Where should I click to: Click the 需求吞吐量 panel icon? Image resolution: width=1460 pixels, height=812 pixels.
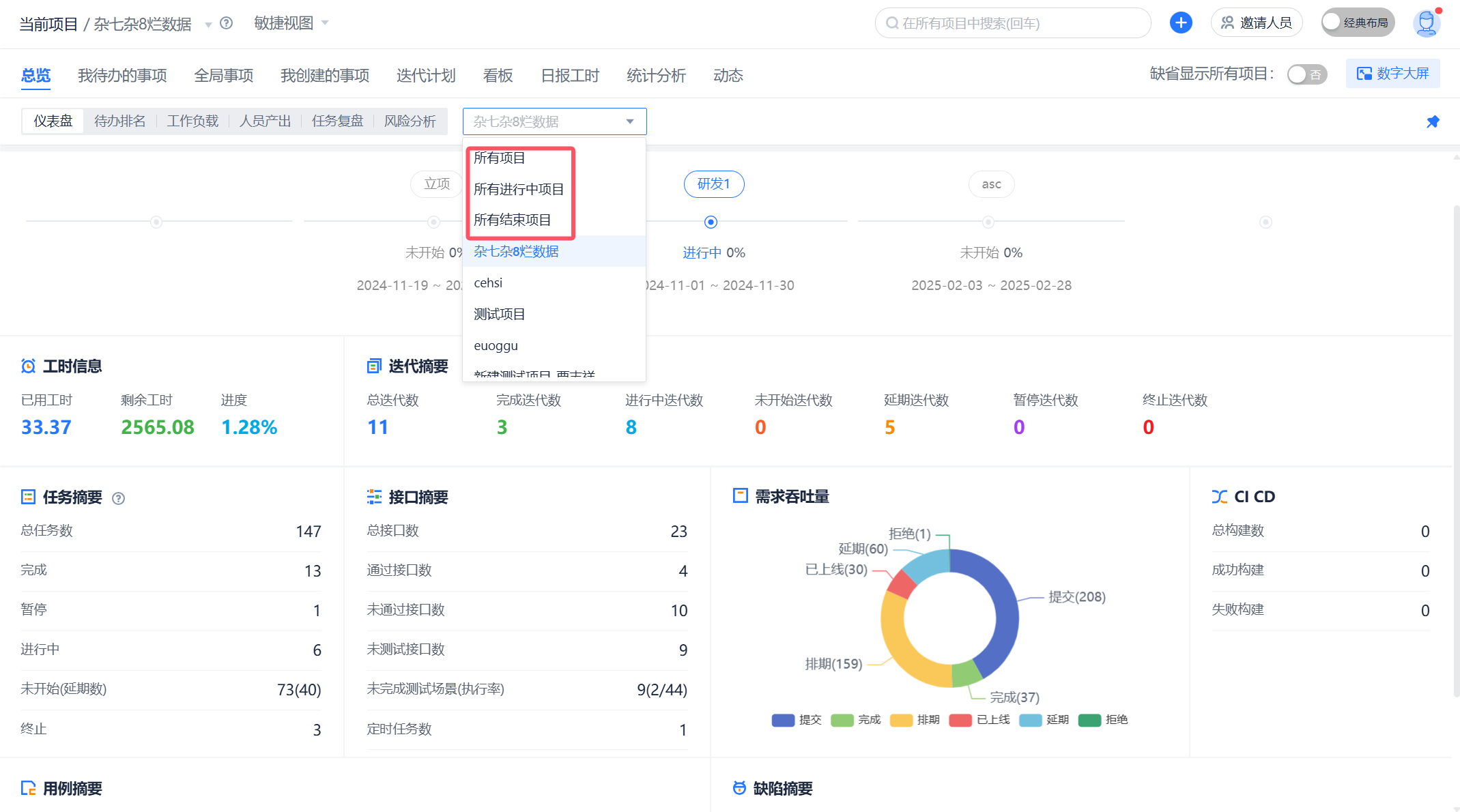(740, 496)
